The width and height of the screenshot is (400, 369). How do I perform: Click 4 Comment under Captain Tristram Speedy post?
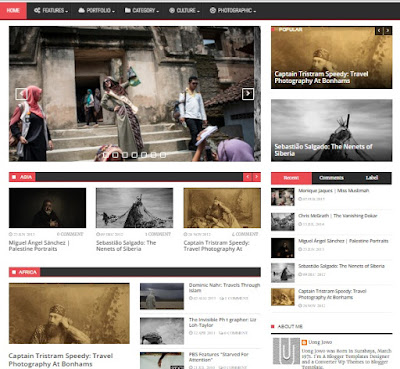(245, 234)
